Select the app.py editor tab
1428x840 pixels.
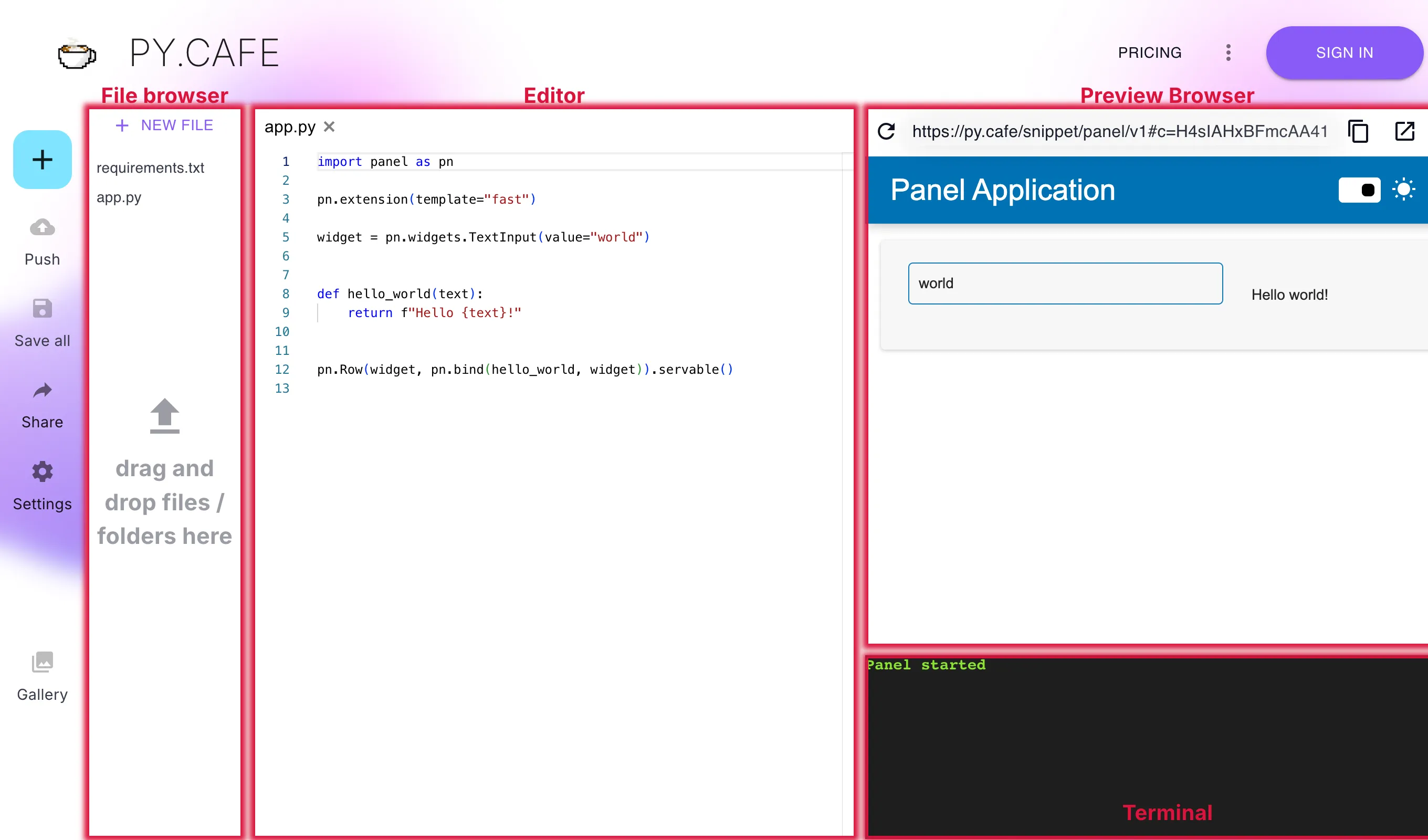290,127
